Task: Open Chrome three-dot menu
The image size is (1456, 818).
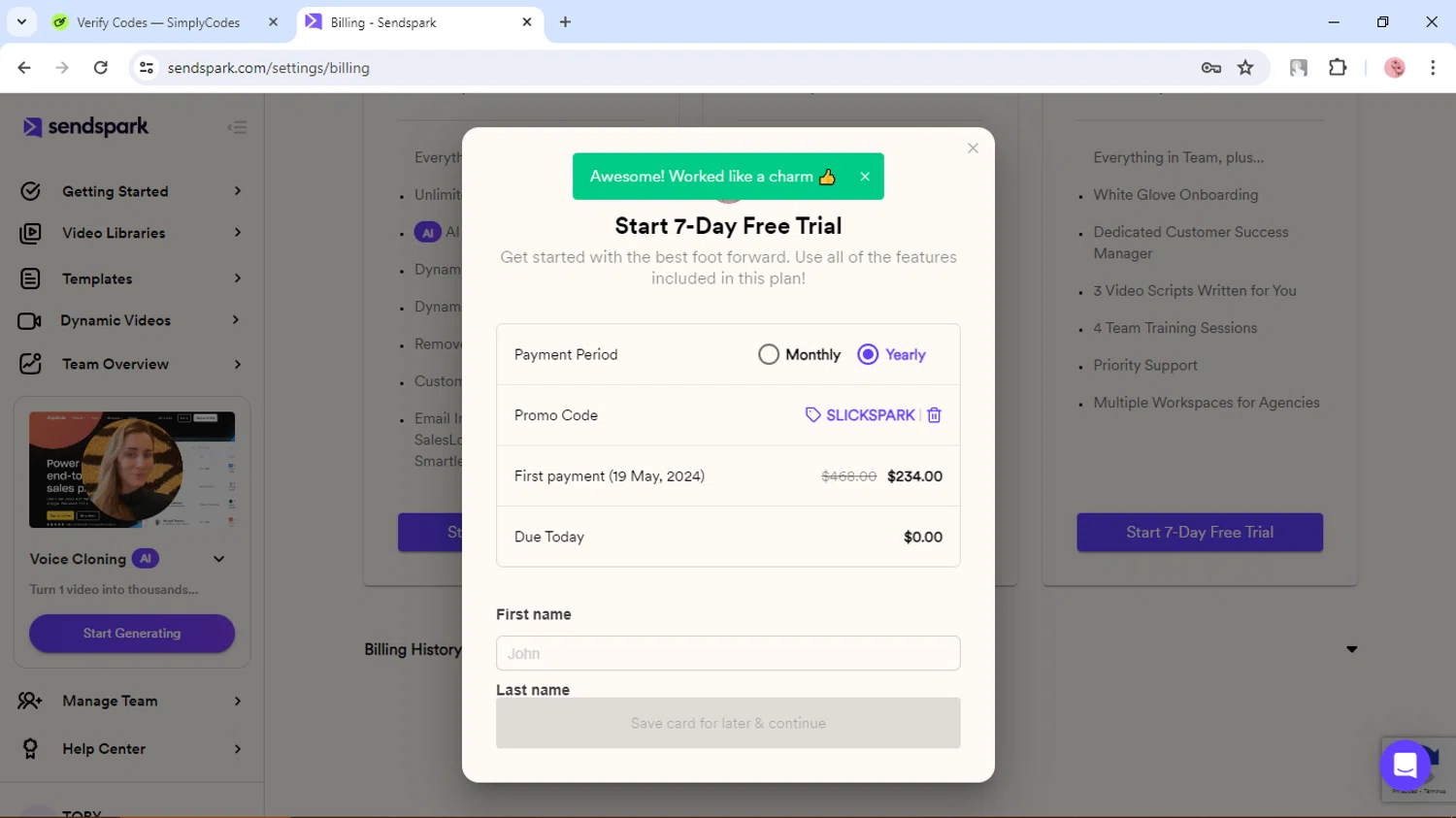Action: (1433, 68)
